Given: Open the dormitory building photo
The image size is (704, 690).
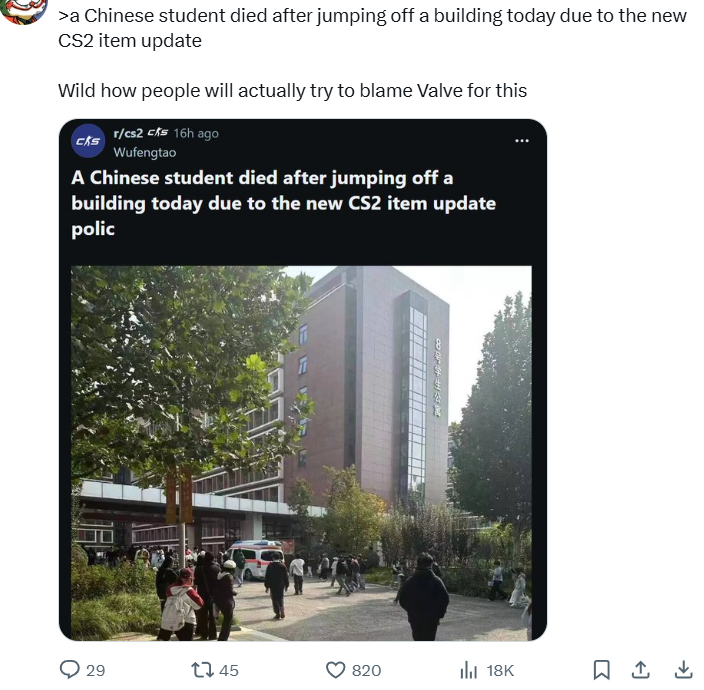Looking at the screenshot, I should (301, 453).
